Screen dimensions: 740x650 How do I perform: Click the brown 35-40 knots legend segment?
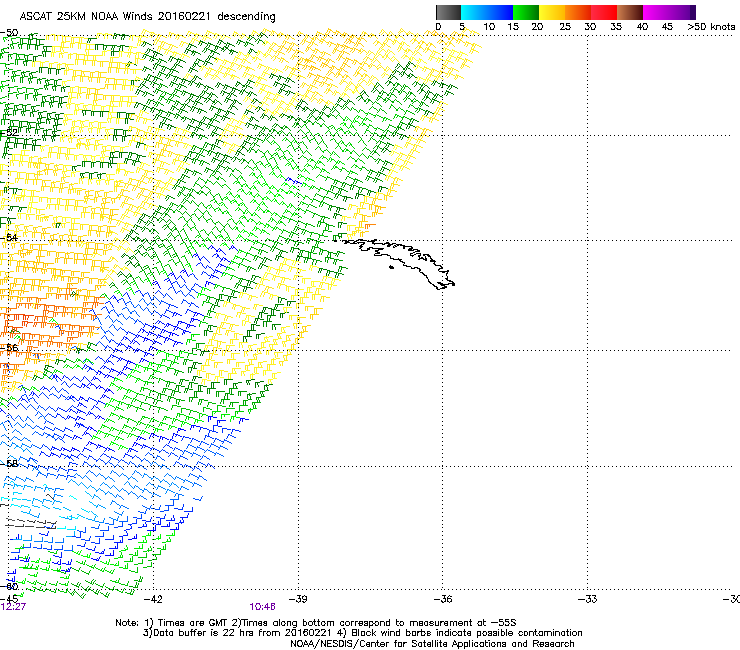tap(630, 12)
